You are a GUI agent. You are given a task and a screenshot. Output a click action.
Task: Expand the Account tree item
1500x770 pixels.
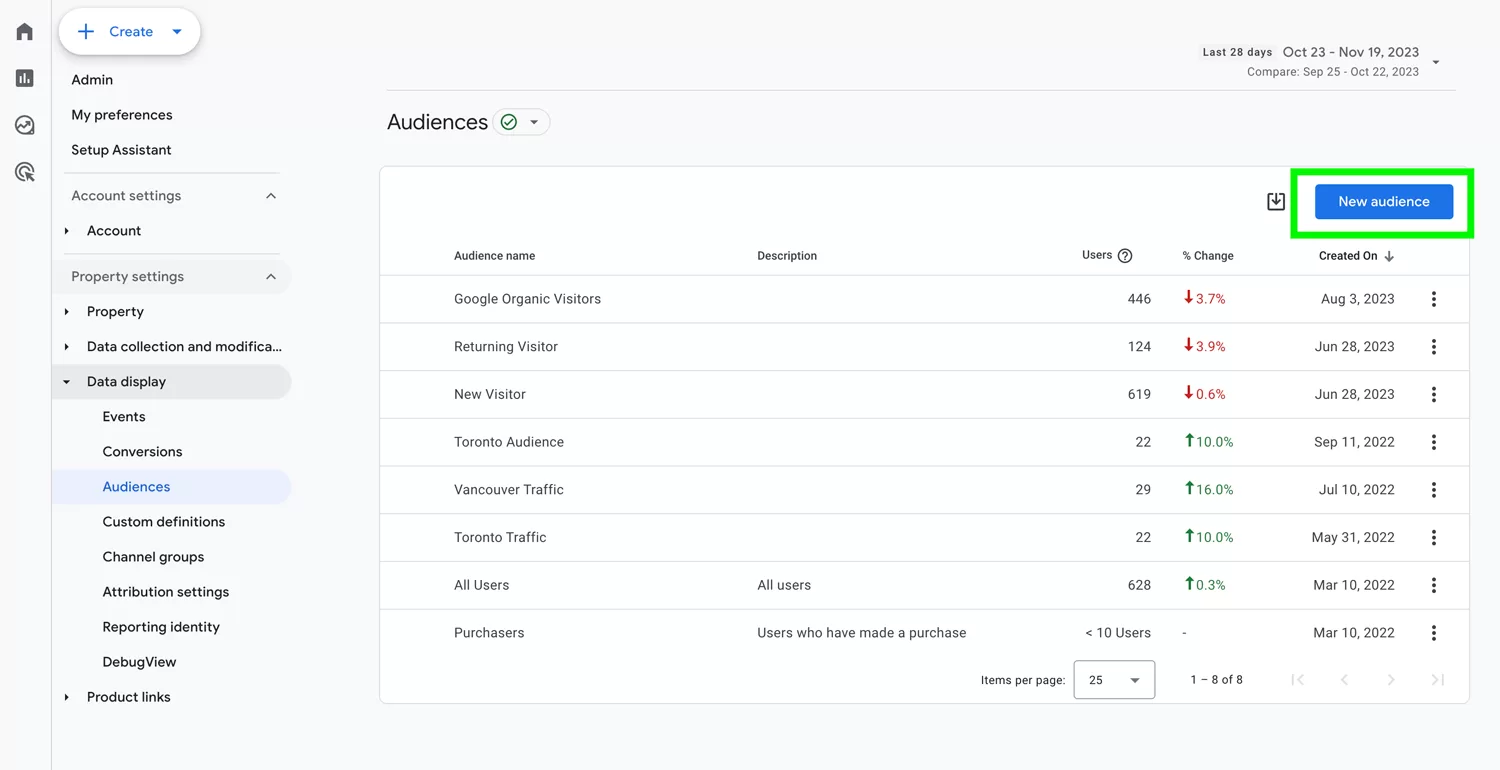pyautogui.click(x=67, y=231)
